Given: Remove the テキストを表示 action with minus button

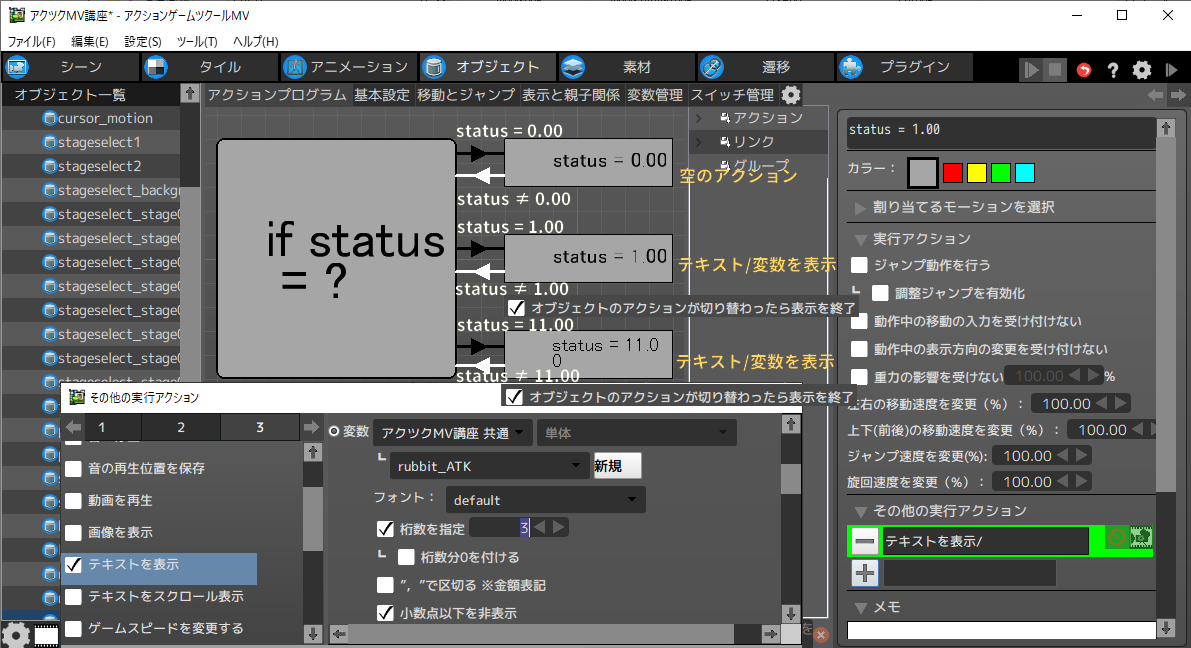Looking at the screenshot, I should 866,542.
